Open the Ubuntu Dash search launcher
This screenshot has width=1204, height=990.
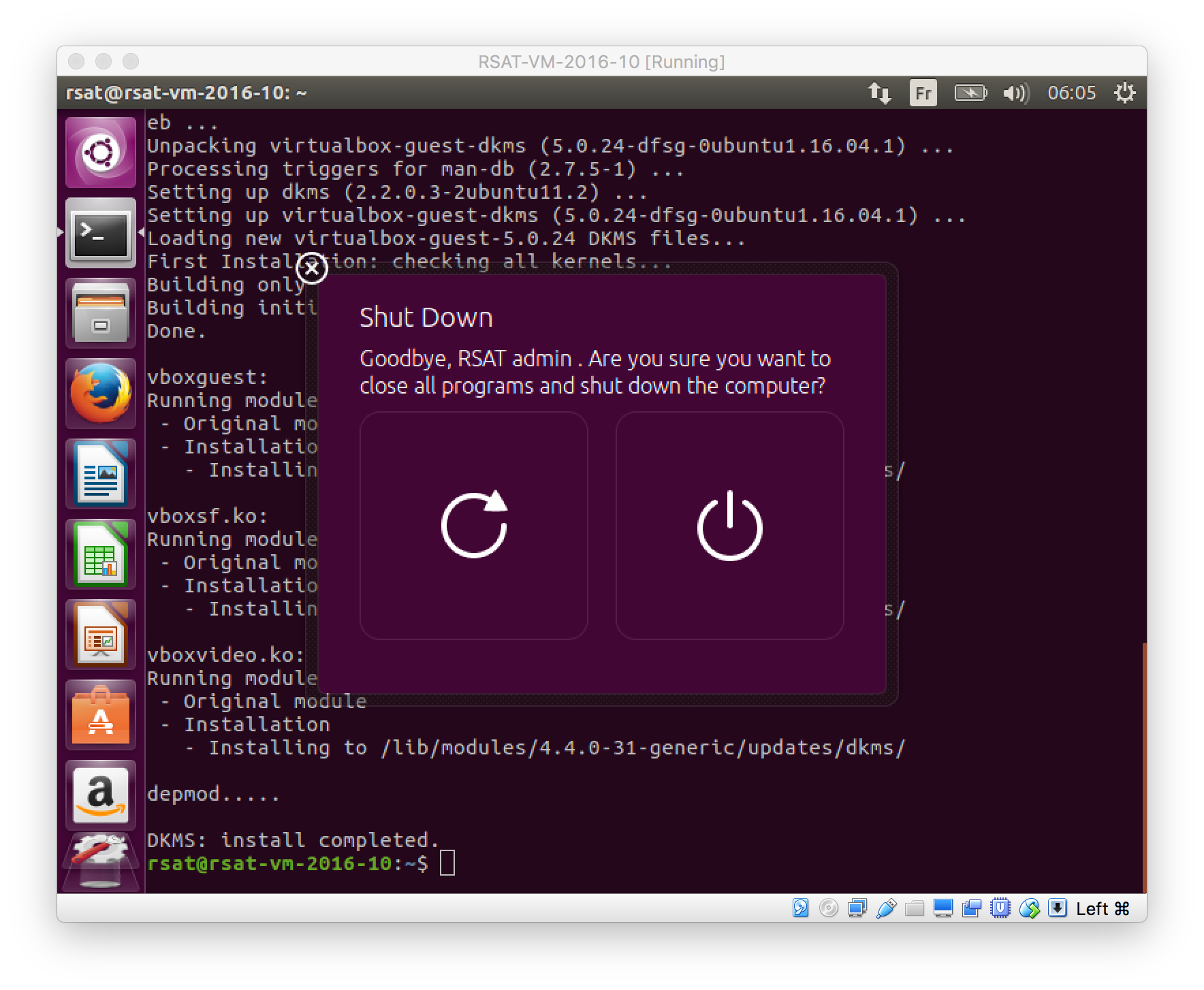101,153
